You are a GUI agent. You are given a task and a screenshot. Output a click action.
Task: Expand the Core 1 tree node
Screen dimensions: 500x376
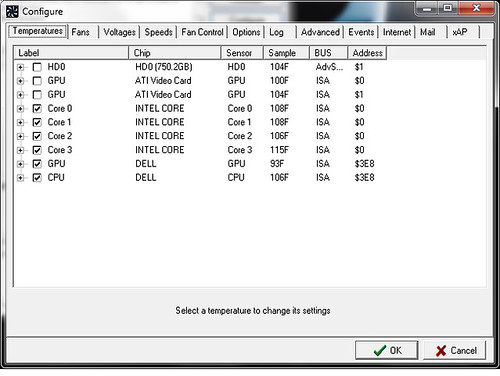click(20, 122)
